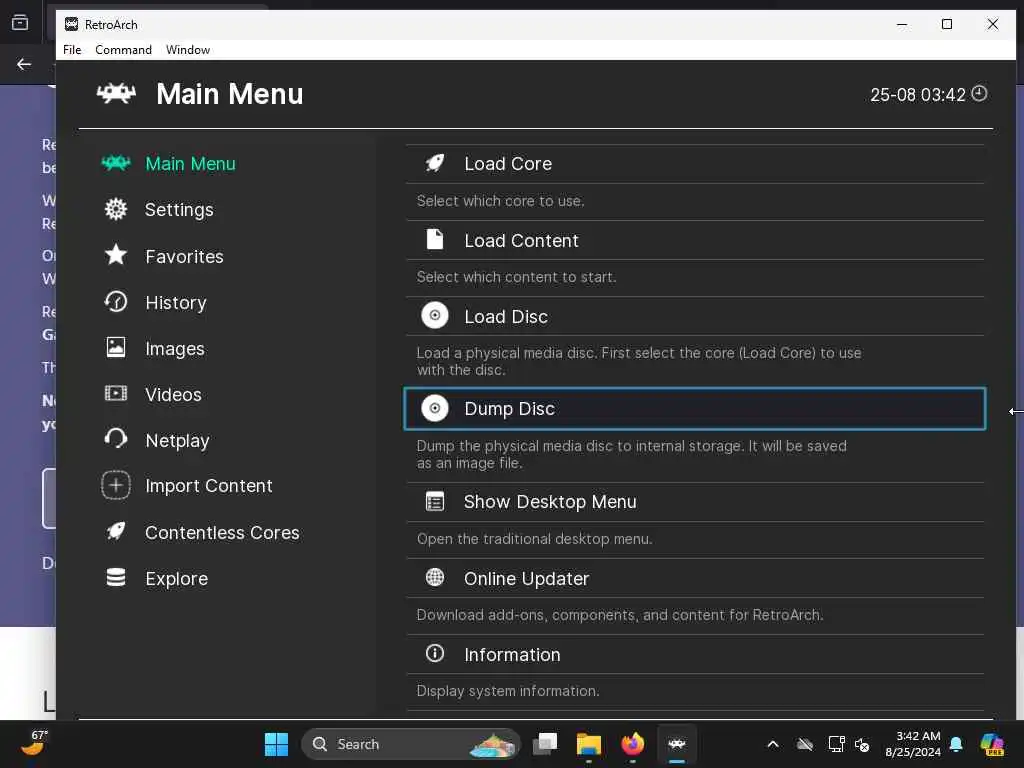
Task: Choose Load Core entry
Action: (x=695, y=164)
